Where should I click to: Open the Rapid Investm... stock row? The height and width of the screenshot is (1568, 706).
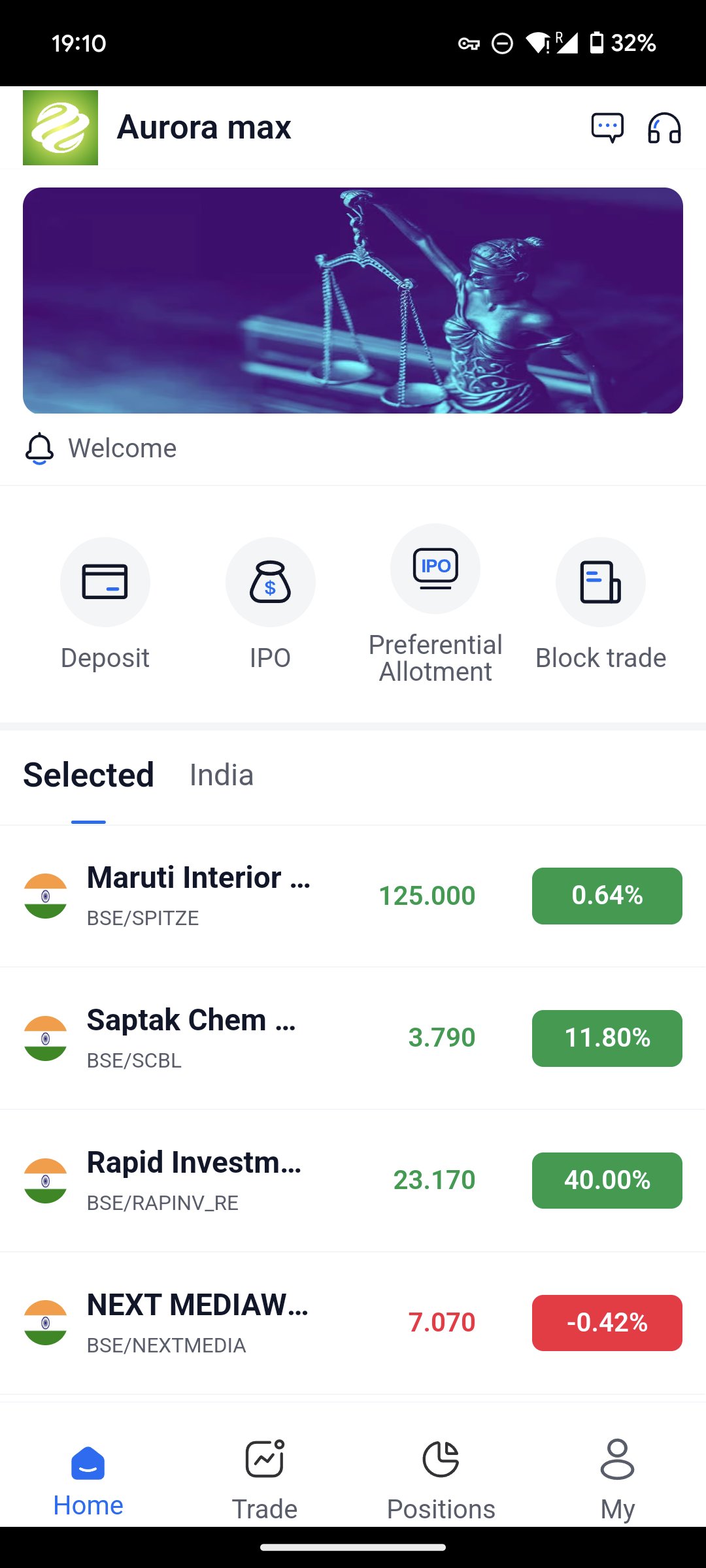pos(196,1180)
